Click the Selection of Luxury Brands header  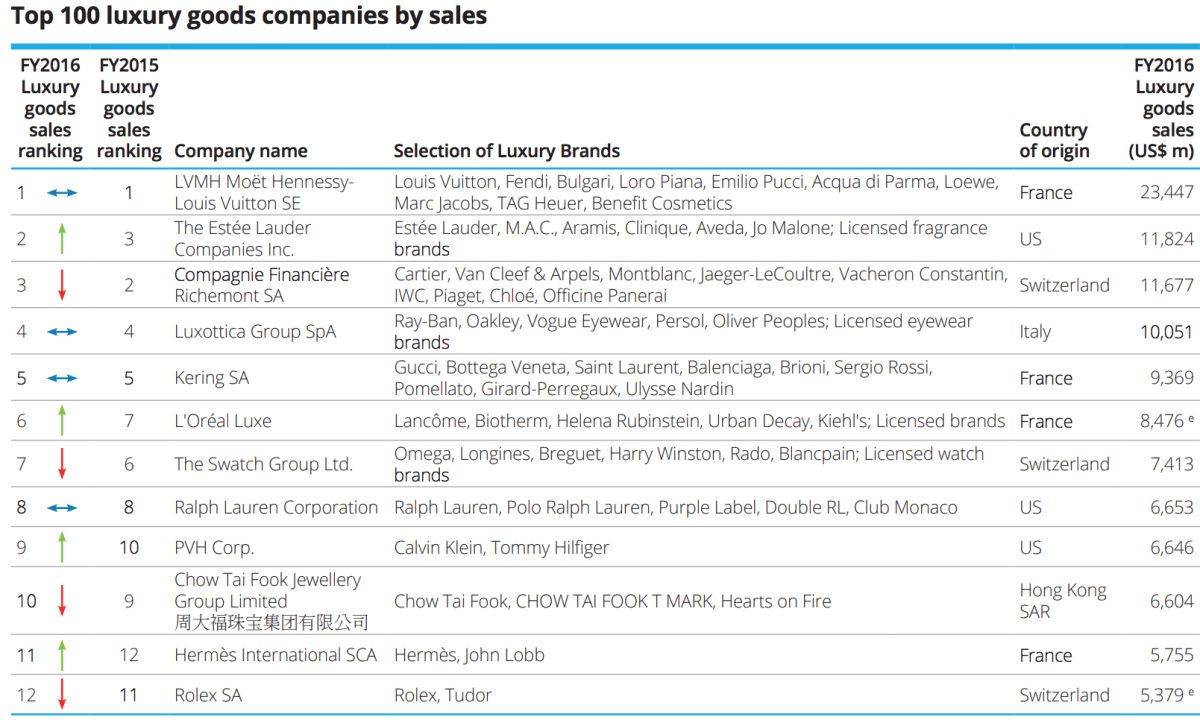(x=507, y=151)
